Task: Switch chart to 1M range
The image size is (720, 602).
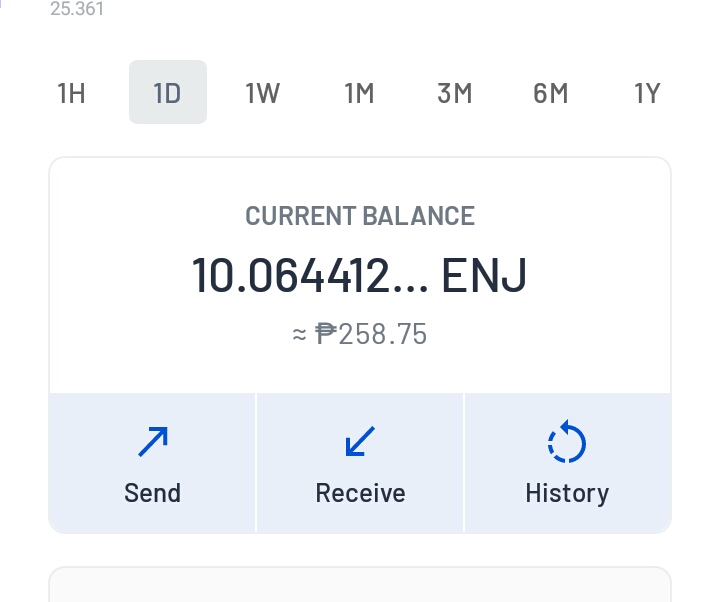Action: coord(360,93)
